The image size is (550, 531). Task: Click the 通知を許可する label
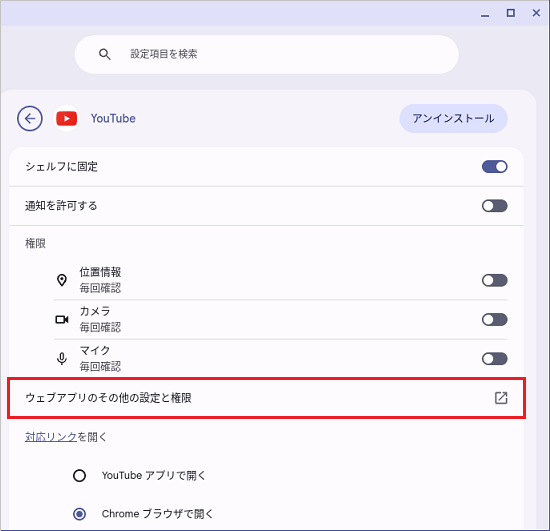coord(61,206)
